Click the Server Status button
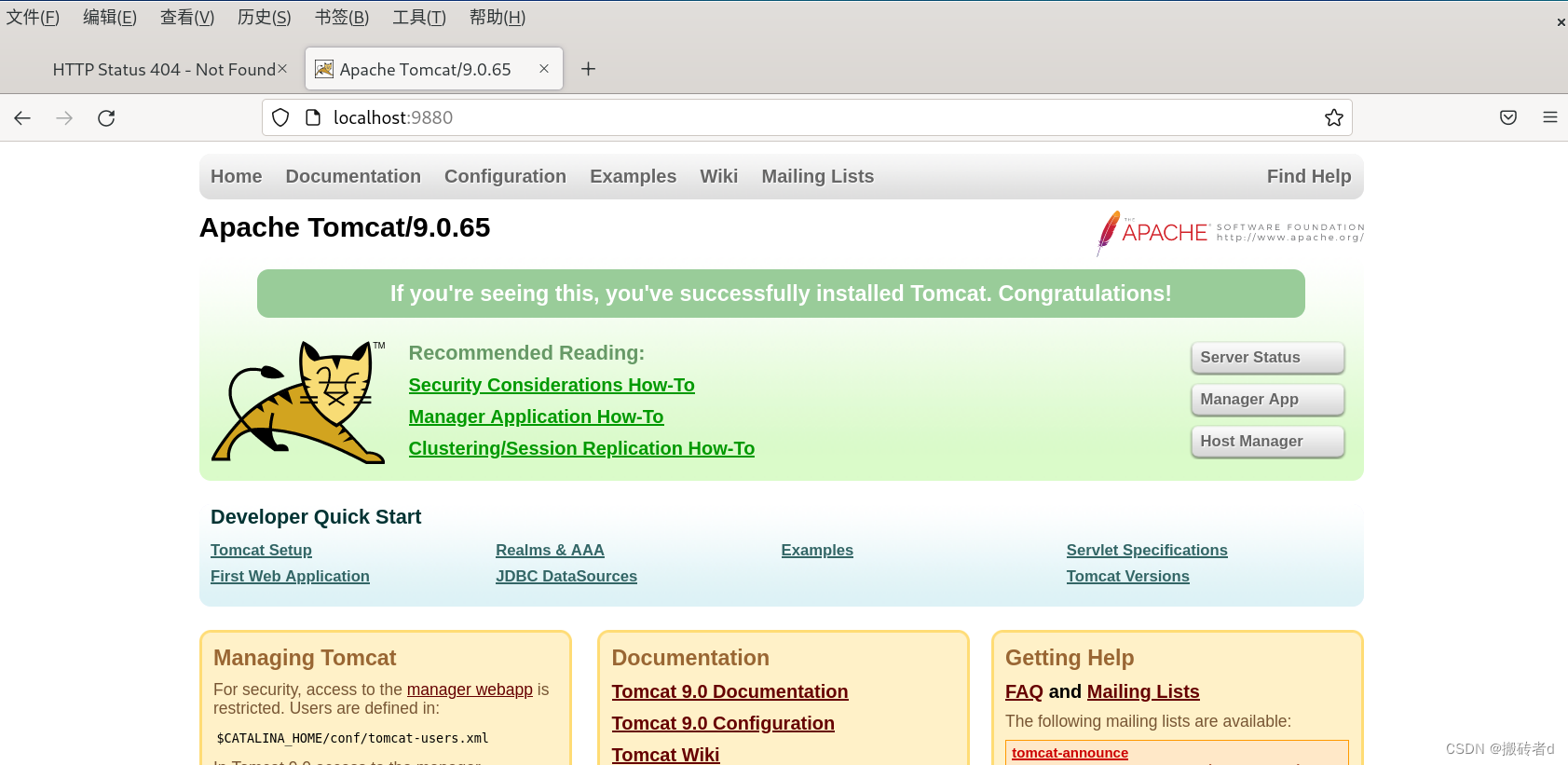Screen dimensions: 1568x765 (x=1268, y=358)
